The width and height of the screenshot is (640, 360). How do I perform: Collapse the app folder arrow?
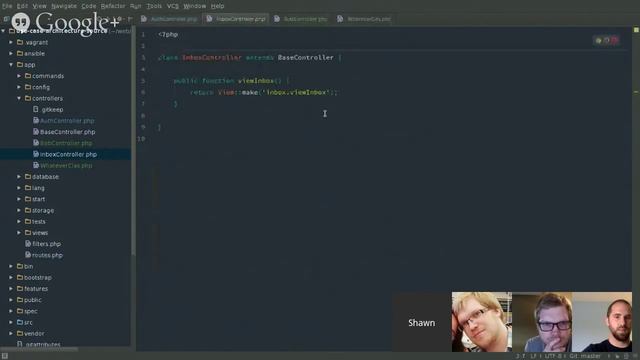11,64
